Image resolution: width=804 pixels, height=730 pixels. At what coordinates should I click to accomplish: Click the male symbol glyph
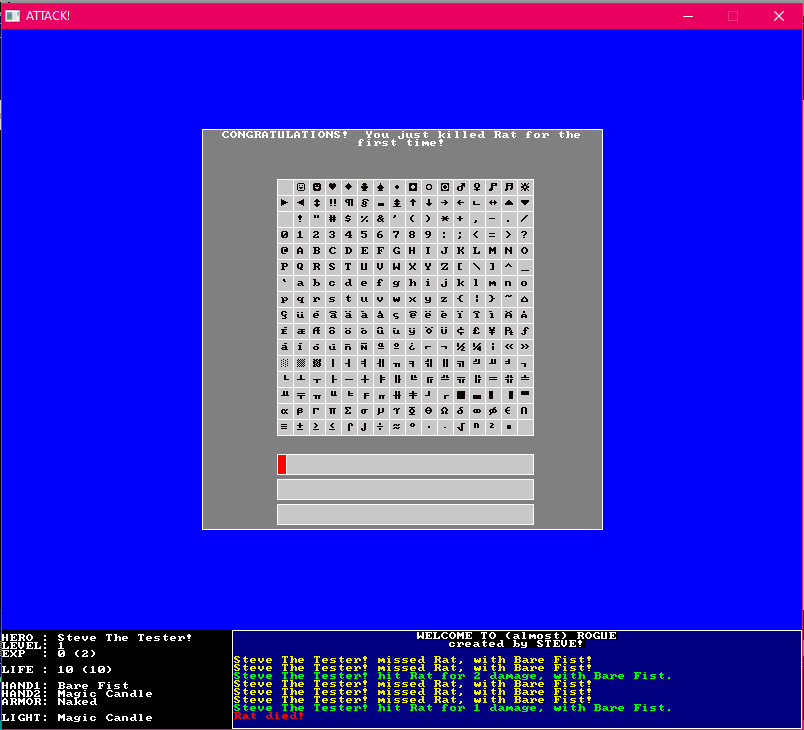pos(461,187)
